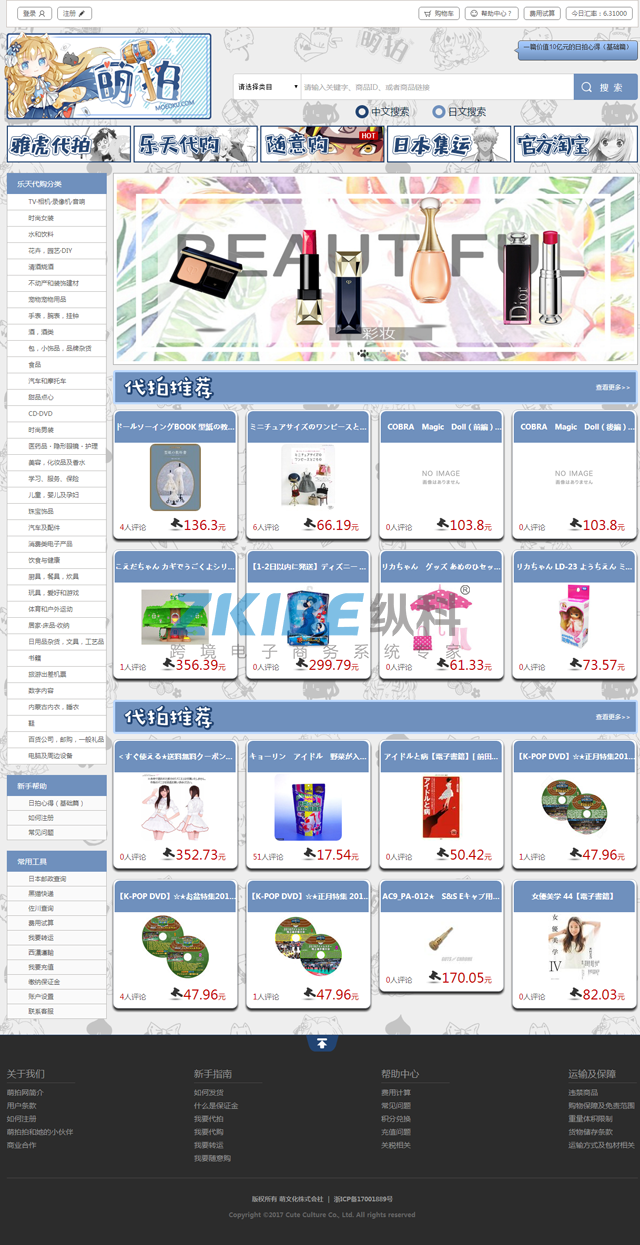Image resolution: width=640 pixels, height=1245 pixels.
Task: Click the back-to-top arrow icon
Action: (321, 1043)
